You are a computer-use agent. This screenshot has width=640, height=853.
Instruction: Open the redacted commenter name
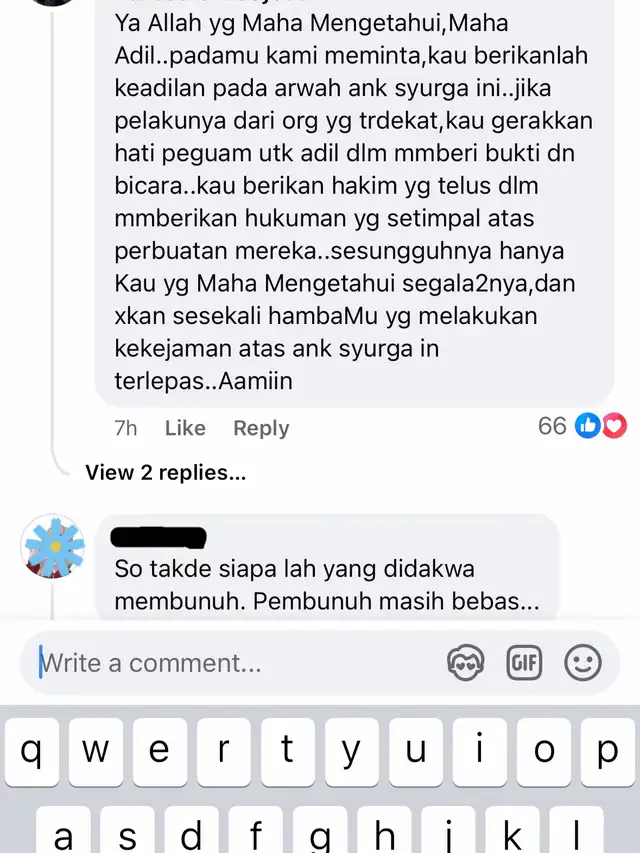click(158, 537)
